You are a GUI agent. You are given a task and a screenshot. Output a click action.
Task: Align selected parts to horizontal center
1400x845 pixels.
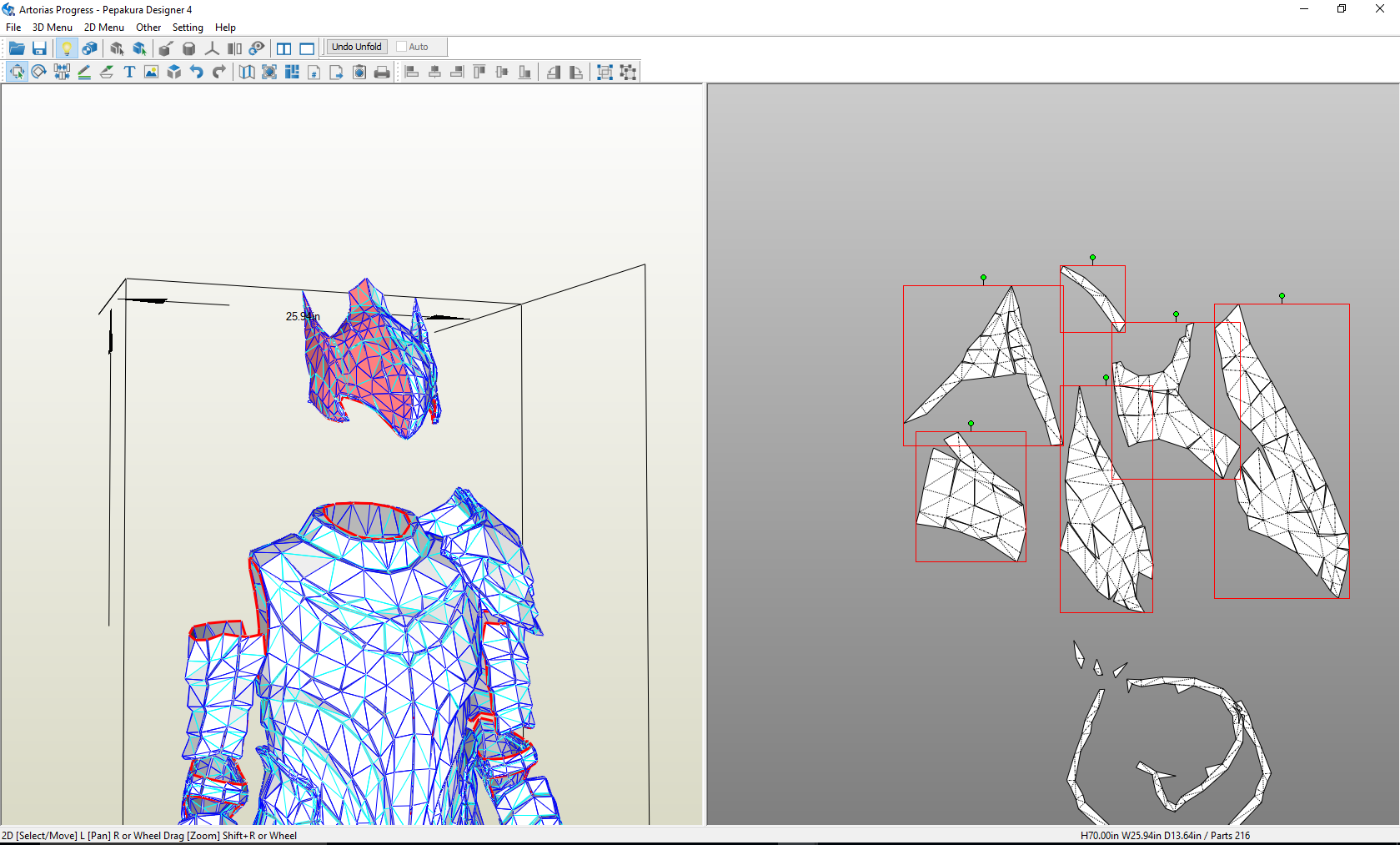[434, 72]
